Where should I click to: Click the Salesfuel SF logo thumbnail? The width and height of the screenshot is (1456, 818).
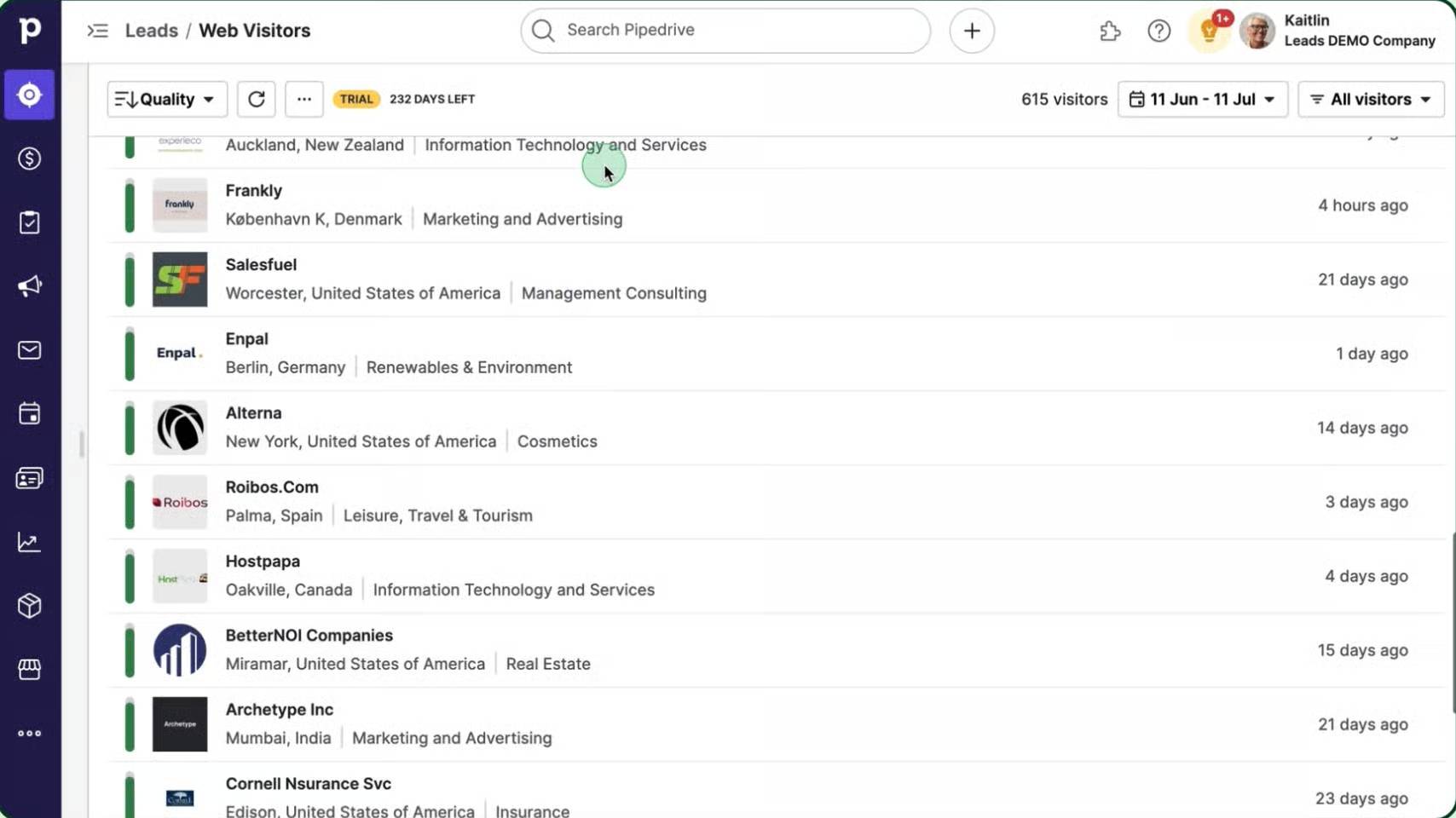180,279
